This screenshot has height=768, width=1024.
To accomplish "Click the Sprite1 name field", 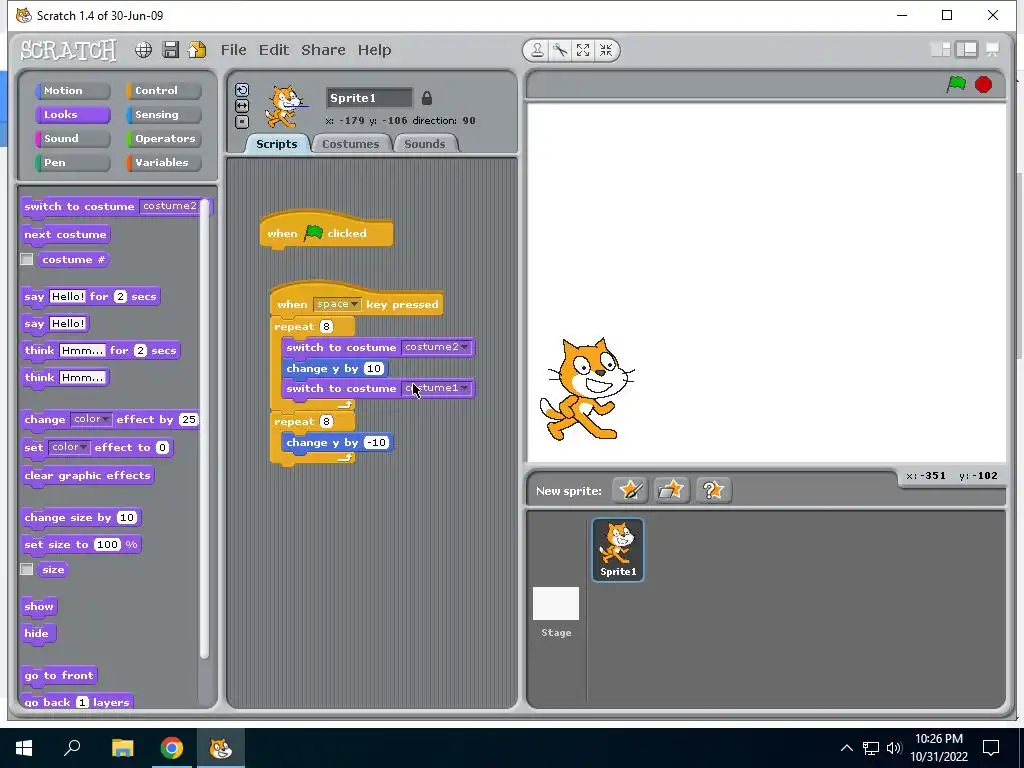I will coord(369,98).
